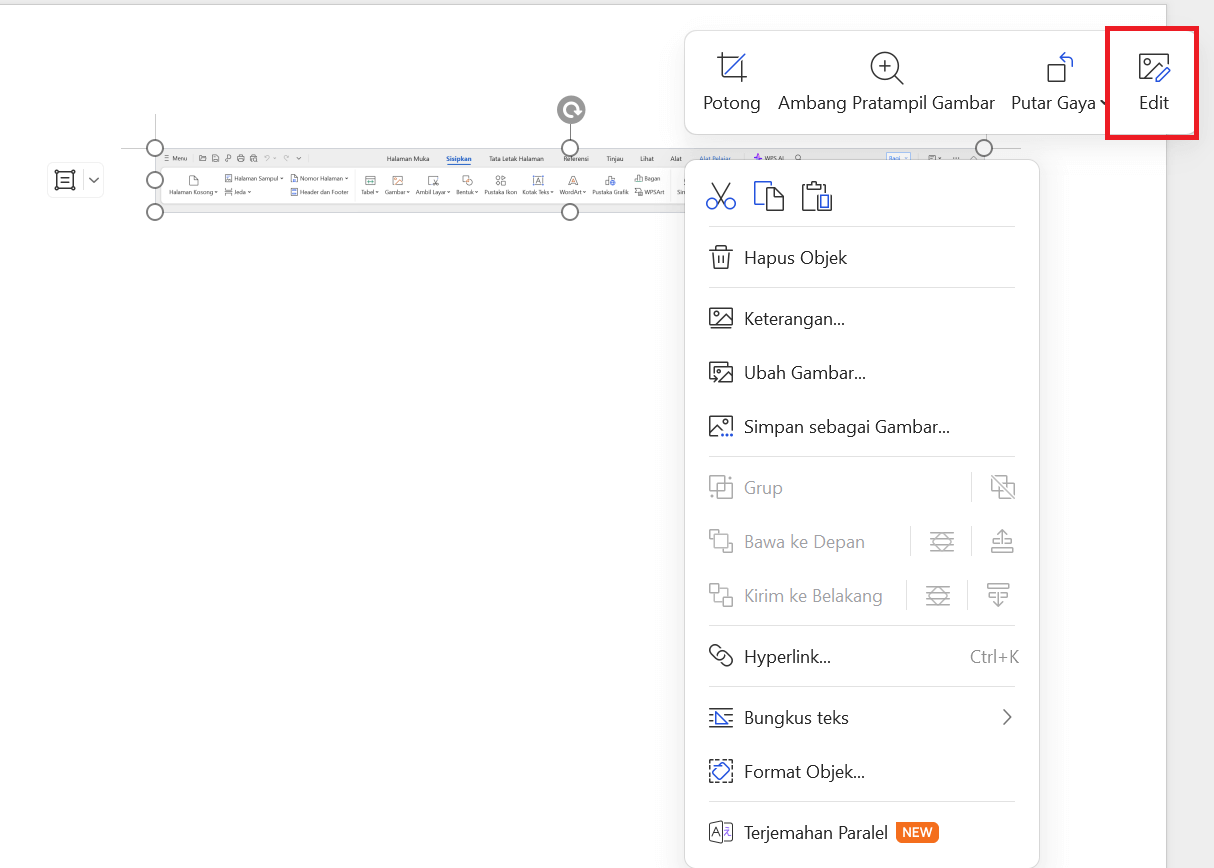
Task: Click the bottom-center resize handle of image
Action: pos(570,212)
